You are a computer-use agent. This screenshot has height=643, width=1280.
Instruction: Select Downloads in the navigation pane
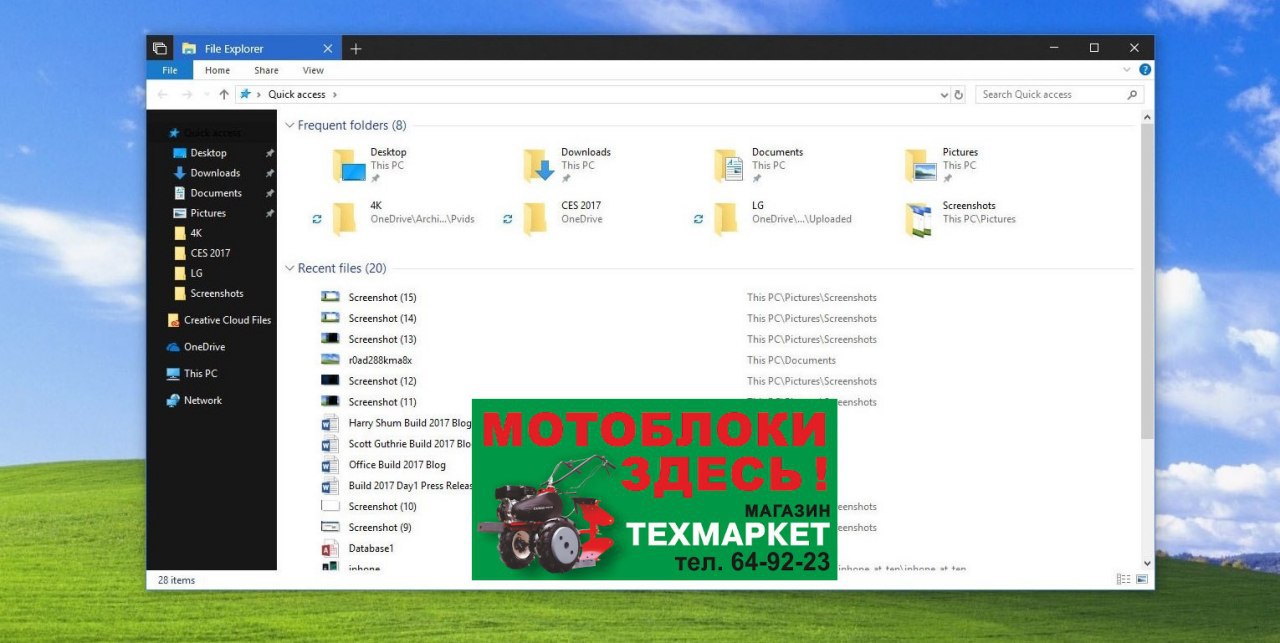[215, 173]
